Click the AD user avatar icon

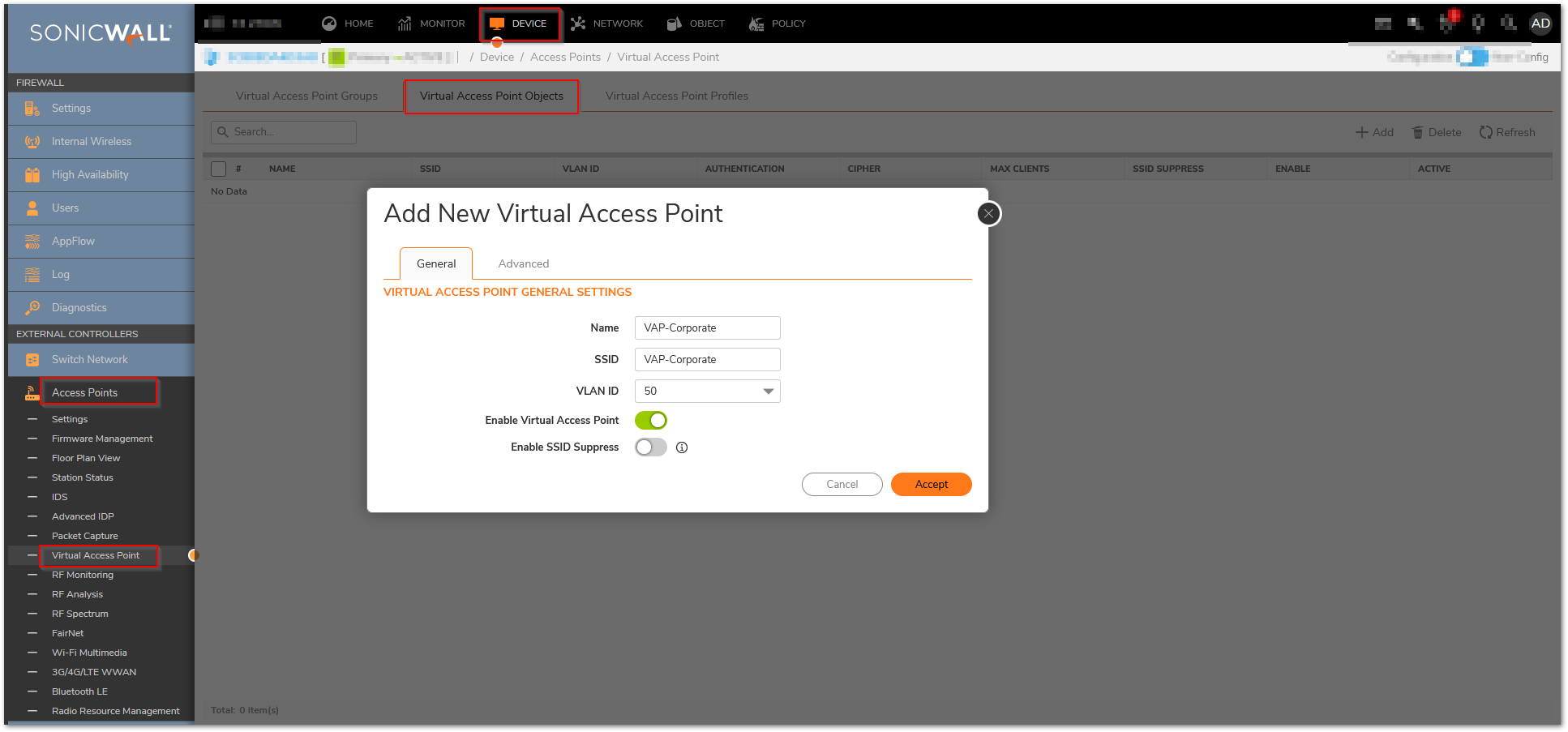[x=1540, y=24]
